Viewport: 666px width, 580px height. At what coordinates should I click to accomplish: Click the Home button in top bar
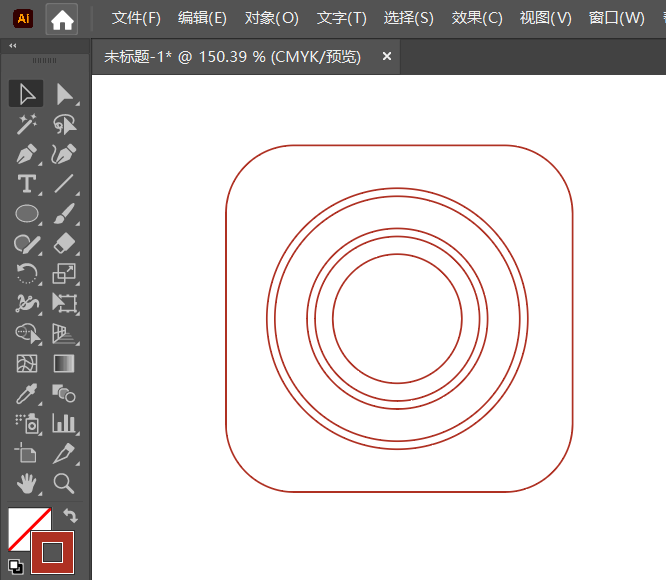62,19
